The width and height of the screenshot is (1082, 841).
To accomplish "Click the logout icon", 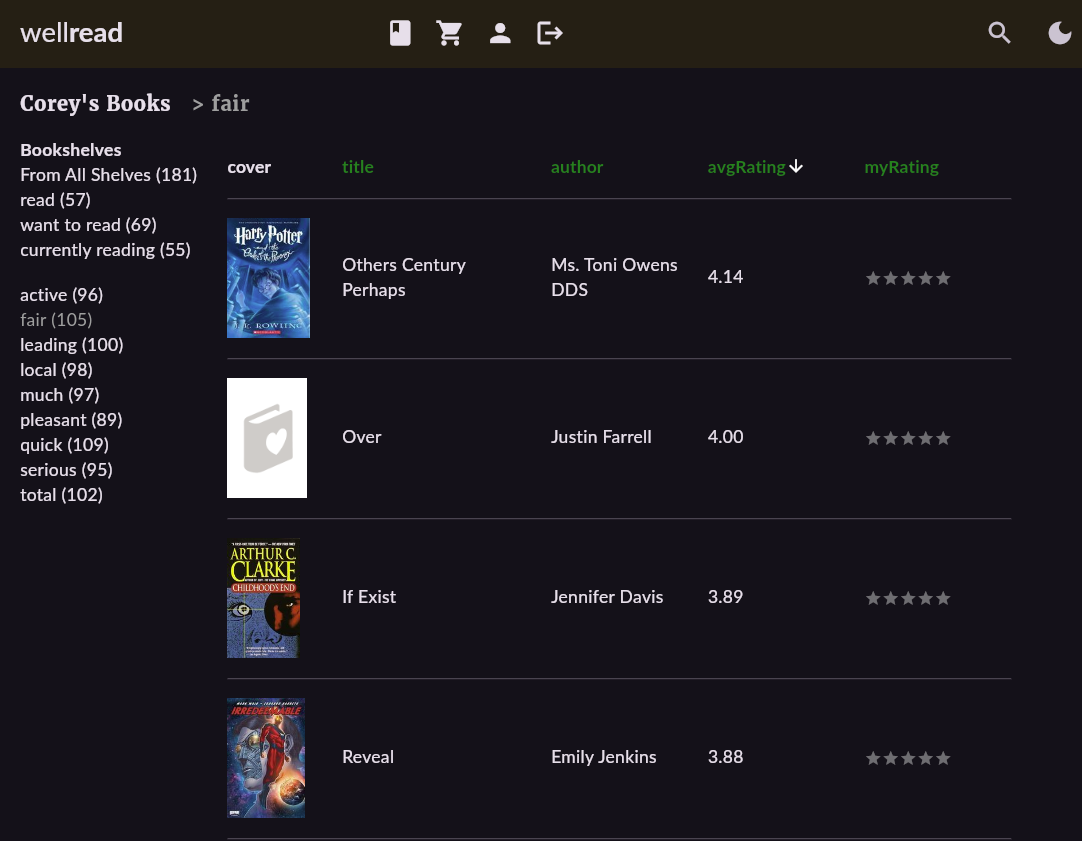I will point(550,34).
